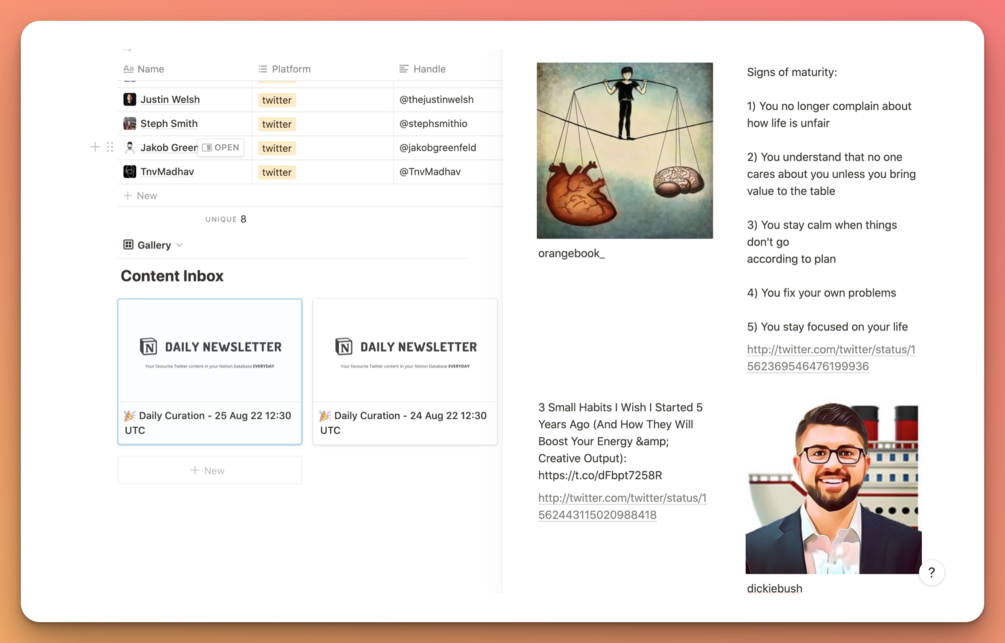Click the Handle column text icon
Viewport: 1005px width, 643px height.
(404, 69)
